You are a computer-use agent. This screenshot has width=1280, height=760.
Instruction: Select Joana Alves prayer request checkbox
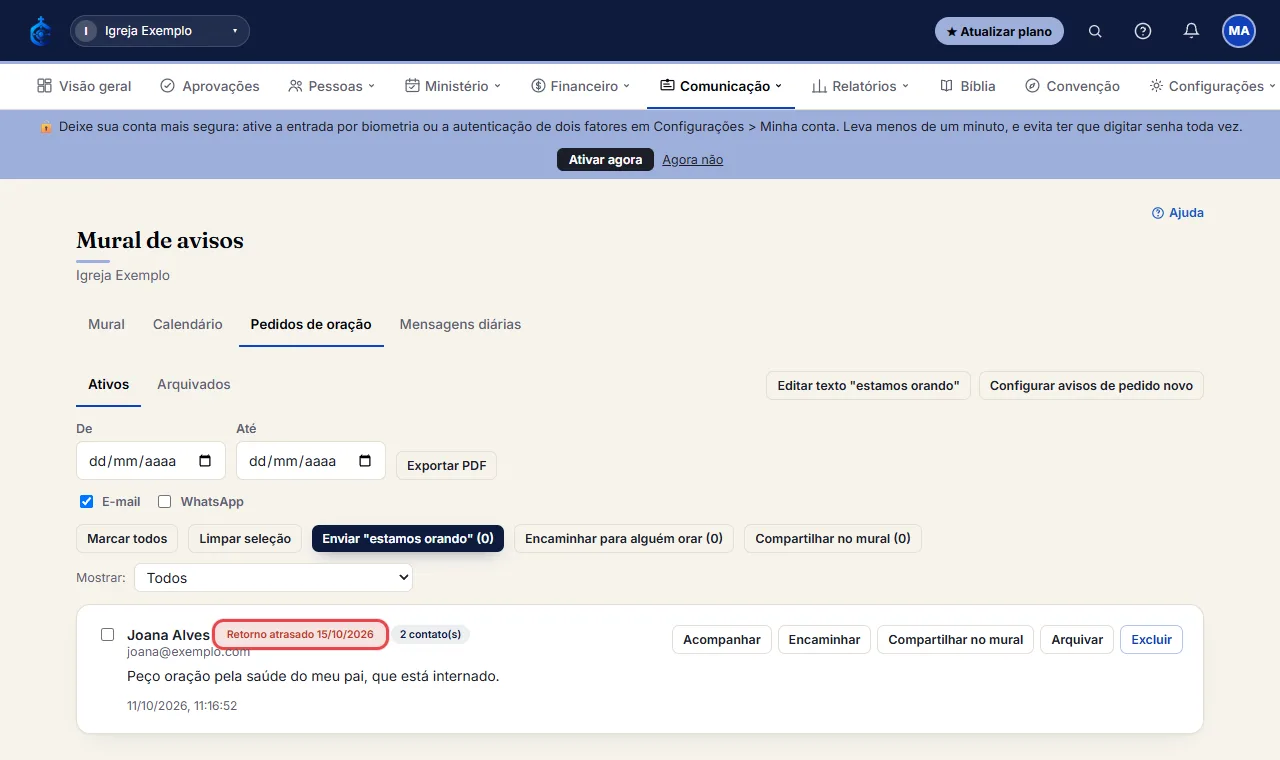coord(108,635)
